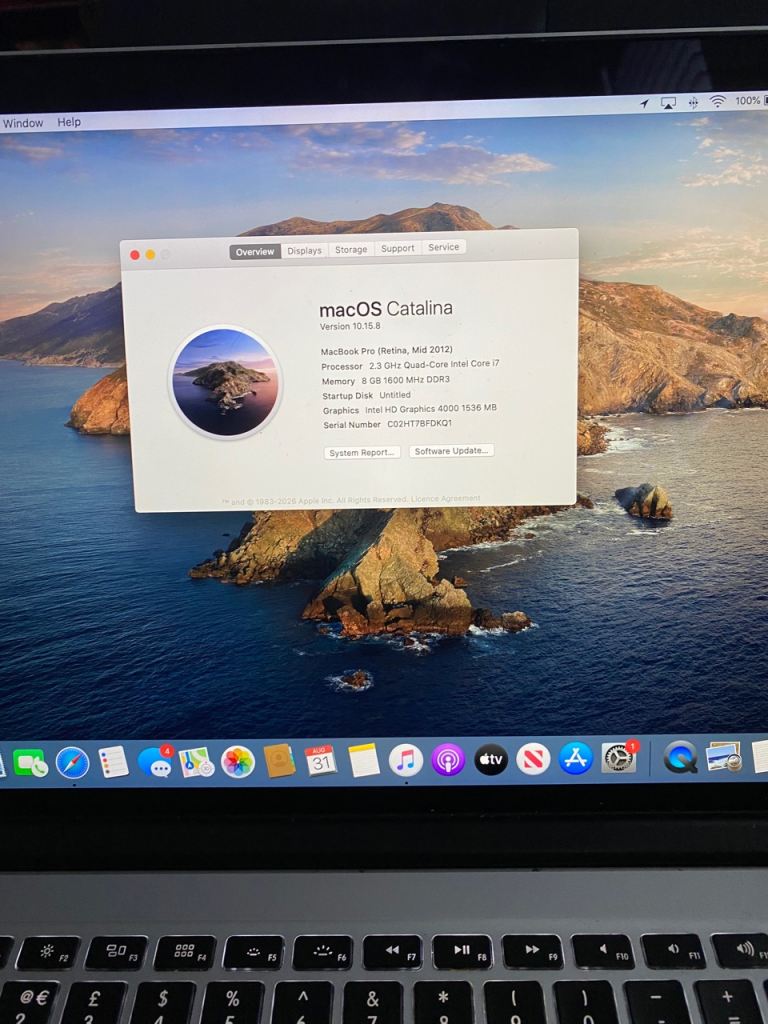This screenshot has width=768, height=1024.
Task: Click the System Report button
Action: [362, 453]
